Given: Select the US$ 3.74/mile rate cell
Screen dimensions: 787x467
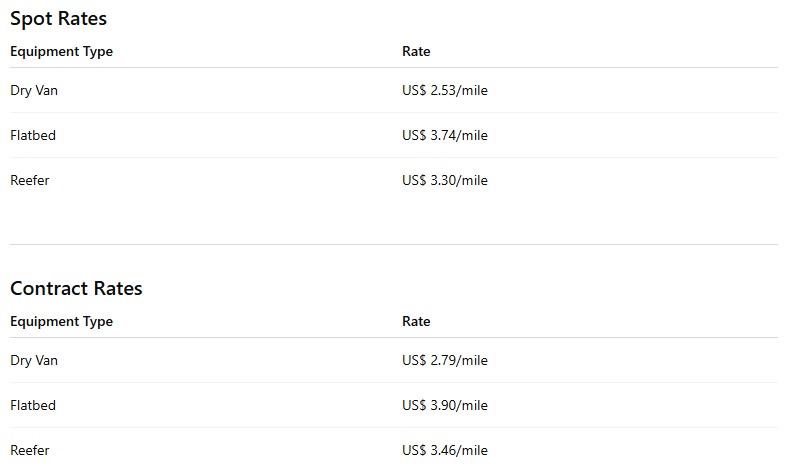Looking at the screenshot, I should (x=445, y=135).
